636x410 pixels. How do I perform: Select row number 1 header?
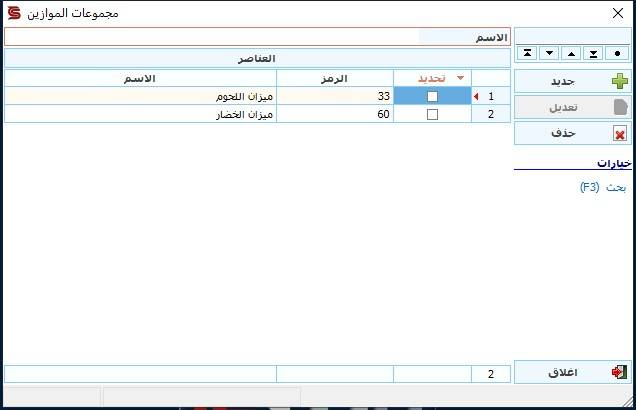coord(491,97)
